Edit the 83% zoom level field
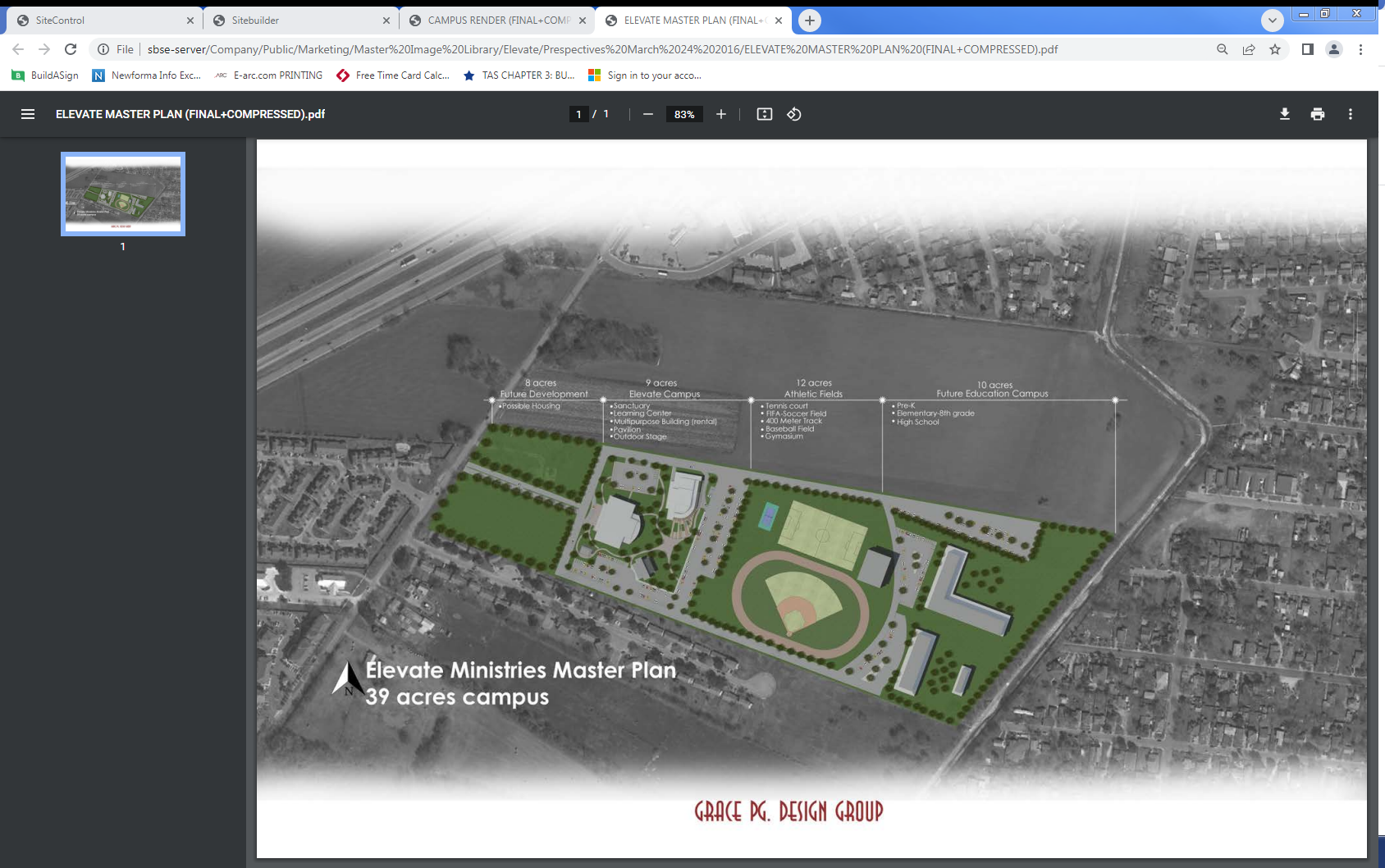The width and height of the screenshot is (1385, 868). (684, 114)
